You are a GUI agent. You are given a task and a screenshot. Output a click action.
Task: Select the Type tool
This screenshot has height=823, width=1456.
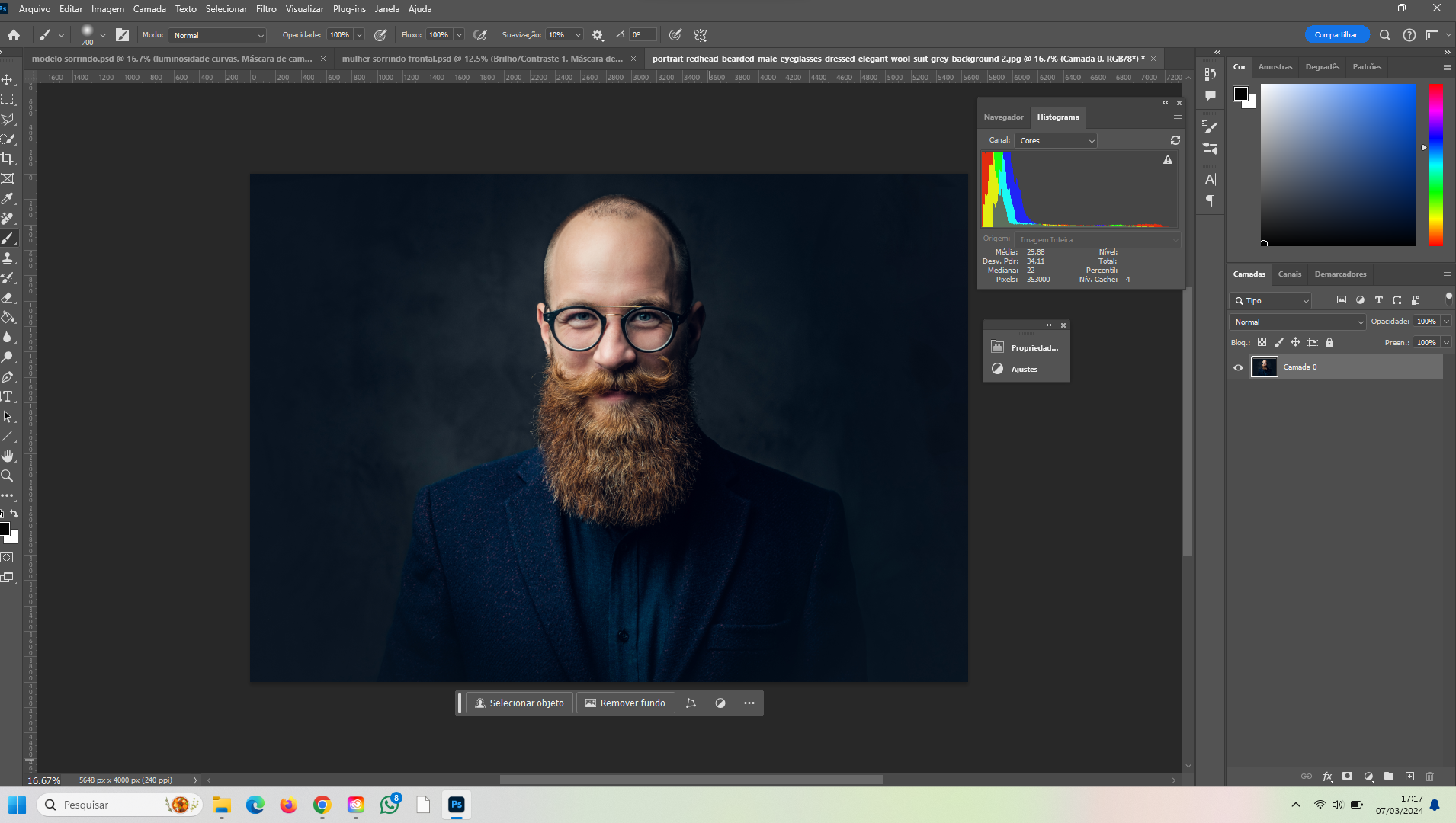point(8,396)
